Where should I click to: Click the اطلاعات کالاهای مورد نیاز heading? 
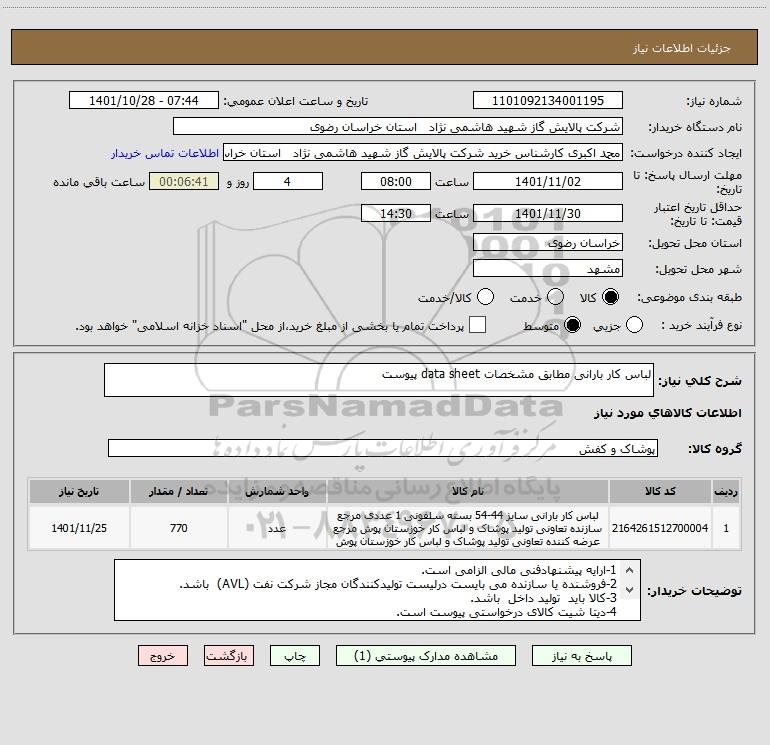click(x=667, y=413)
